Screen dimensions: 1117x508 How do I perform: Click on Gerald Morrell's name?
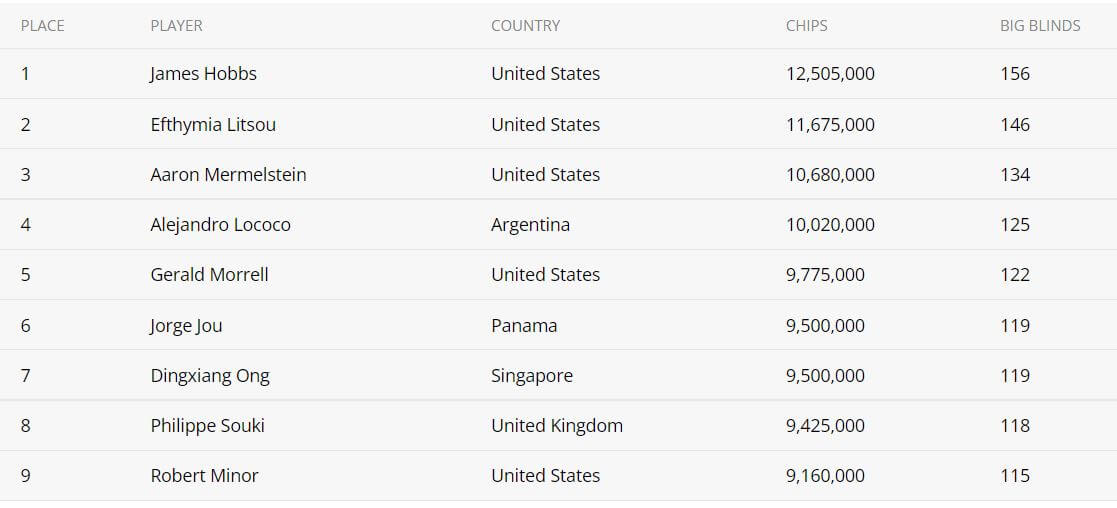point(209,274)
